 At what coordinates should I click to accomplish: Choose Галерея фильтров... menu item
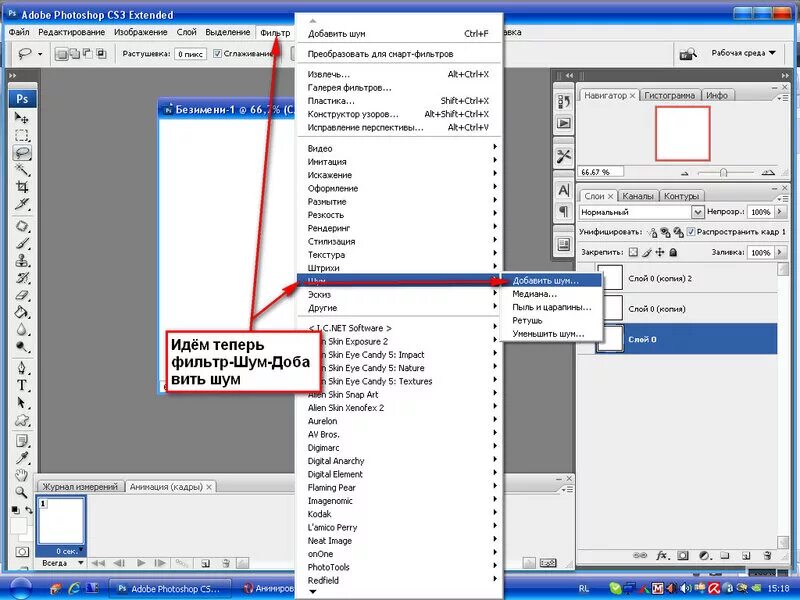(x=399, y=88)
